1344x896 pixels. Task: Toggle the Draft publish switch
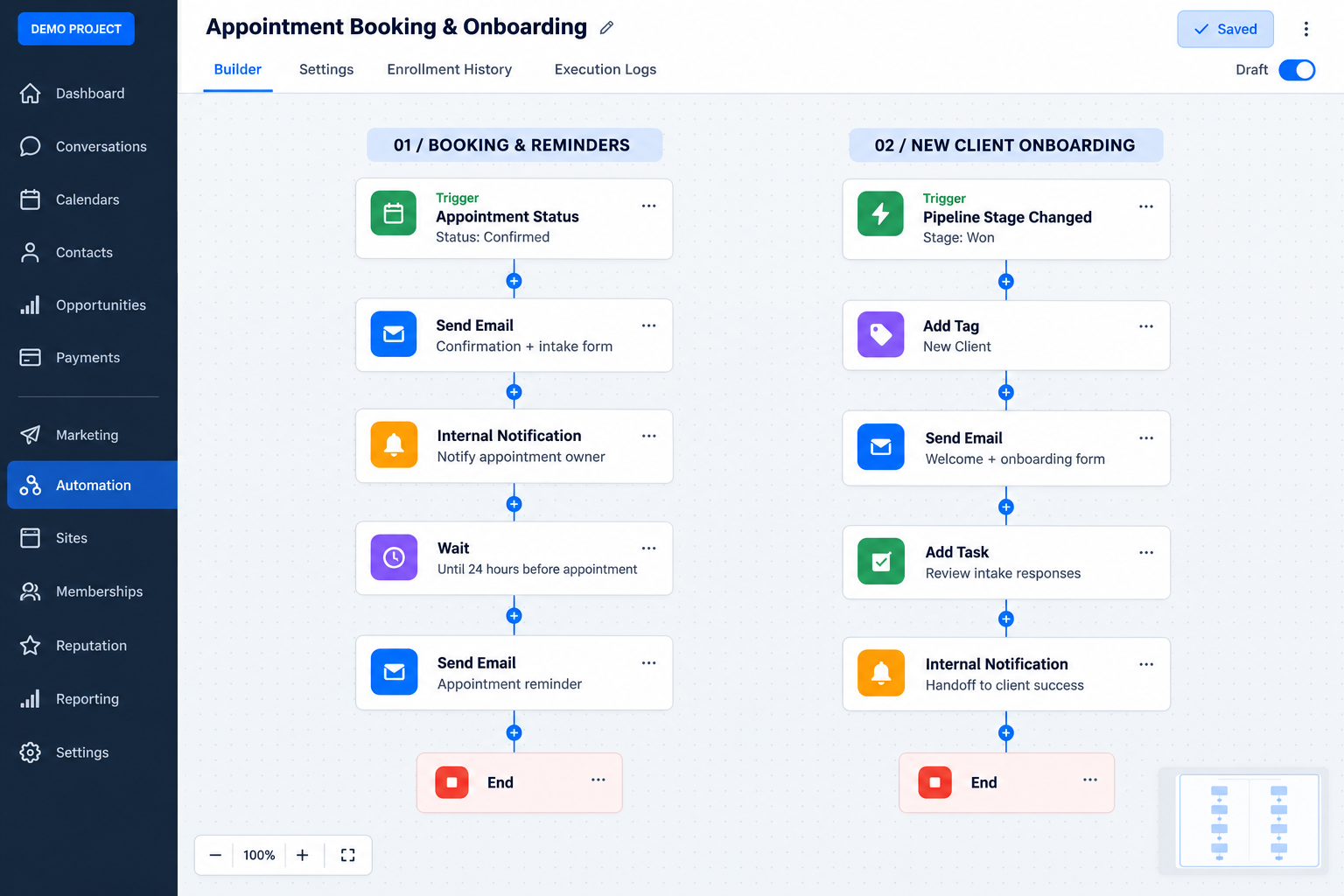tap(1297, 70)
